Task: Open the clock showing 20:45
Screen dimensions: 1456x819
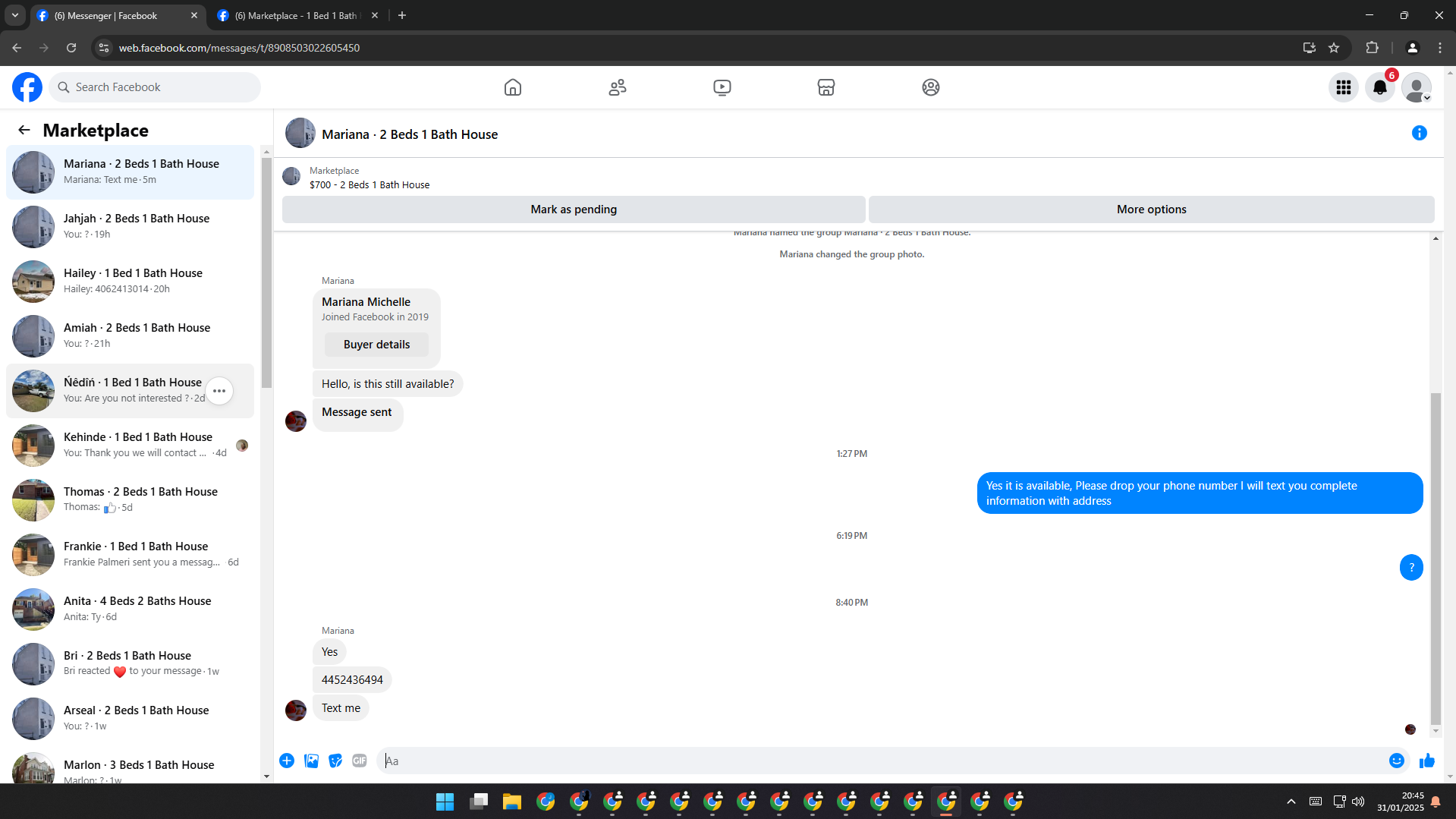Action: (x=1401, y=802)
